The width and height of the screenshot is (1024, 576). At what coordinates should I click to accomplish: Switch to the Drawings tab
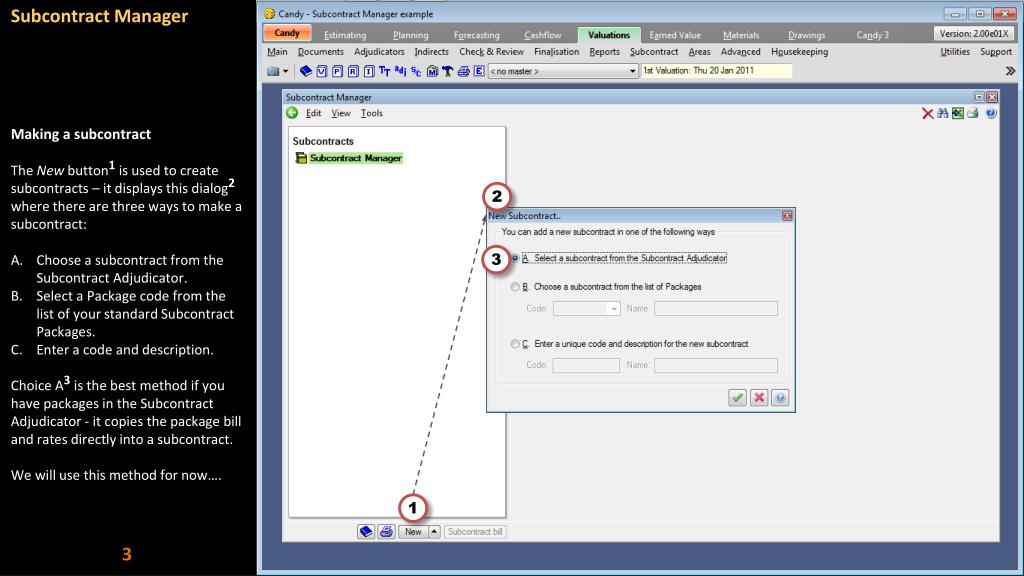point(807,35)
